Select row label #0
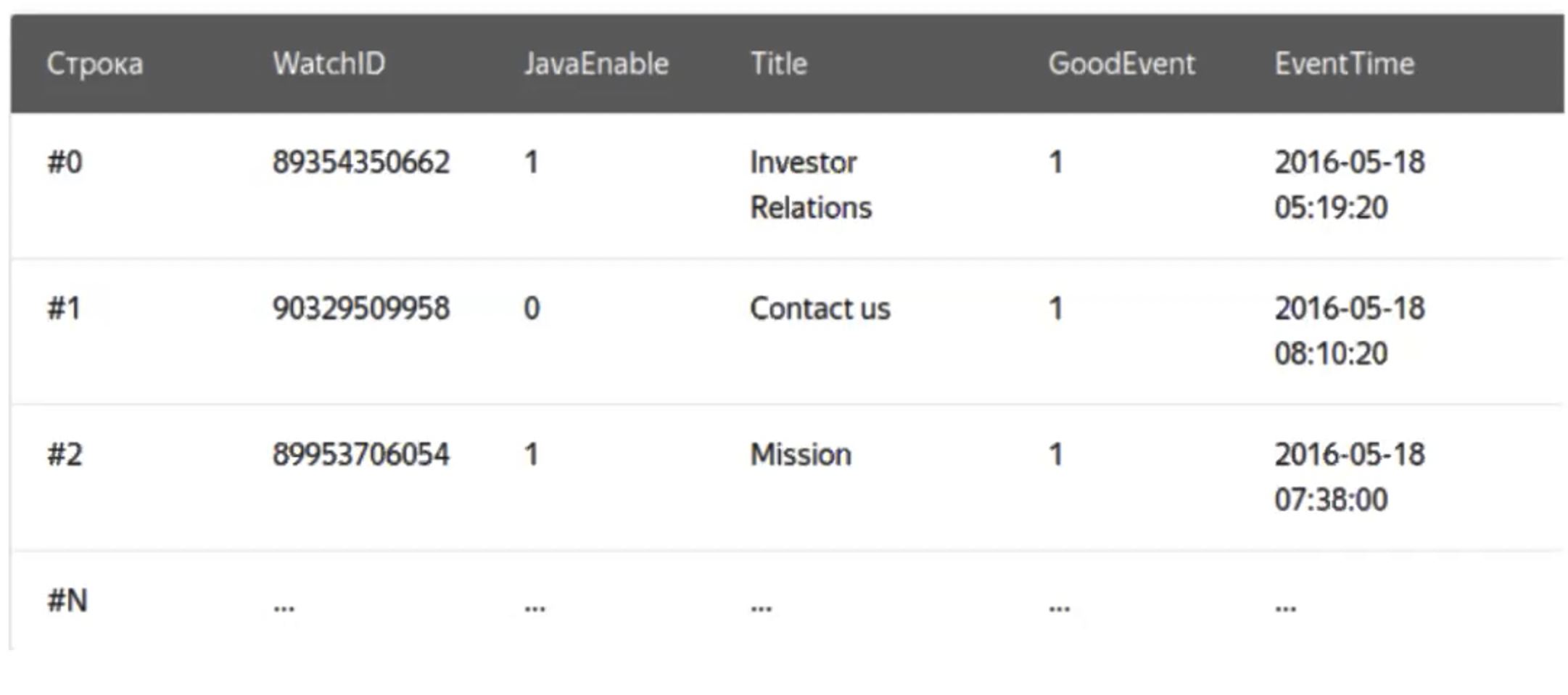Viewport: 1568px width, 695px height. tap(65, 162)
